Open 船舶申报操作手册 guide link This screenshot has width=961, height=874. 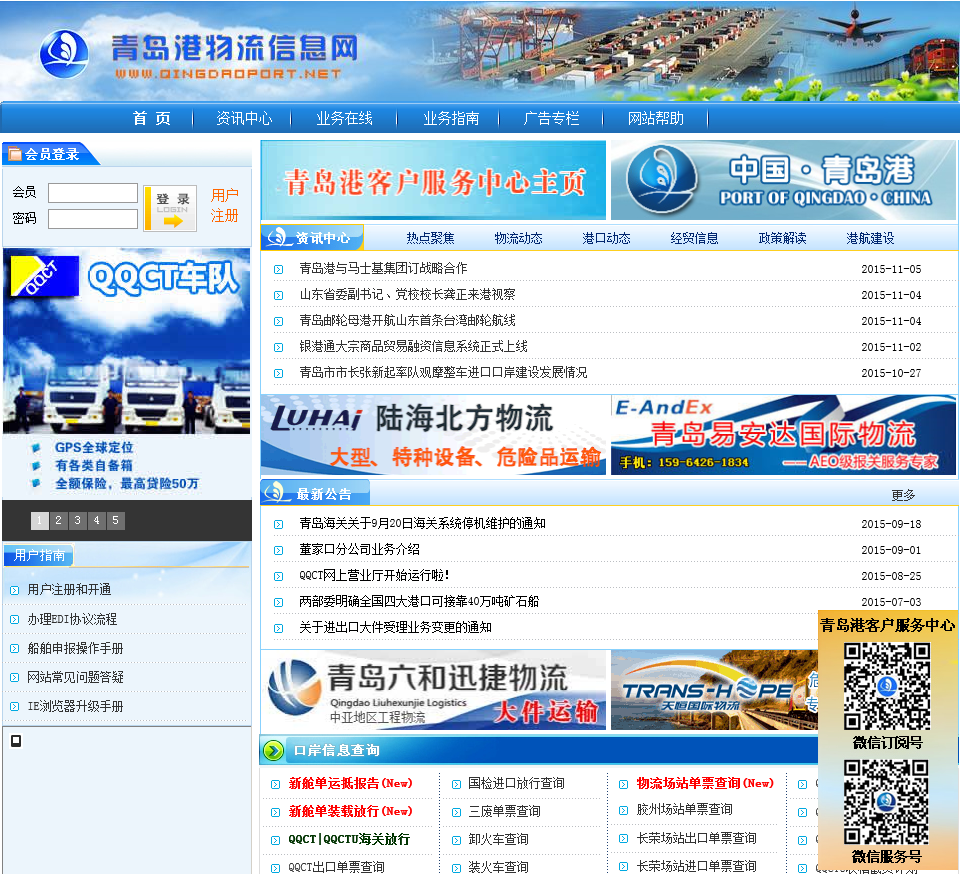click(75, 648)
